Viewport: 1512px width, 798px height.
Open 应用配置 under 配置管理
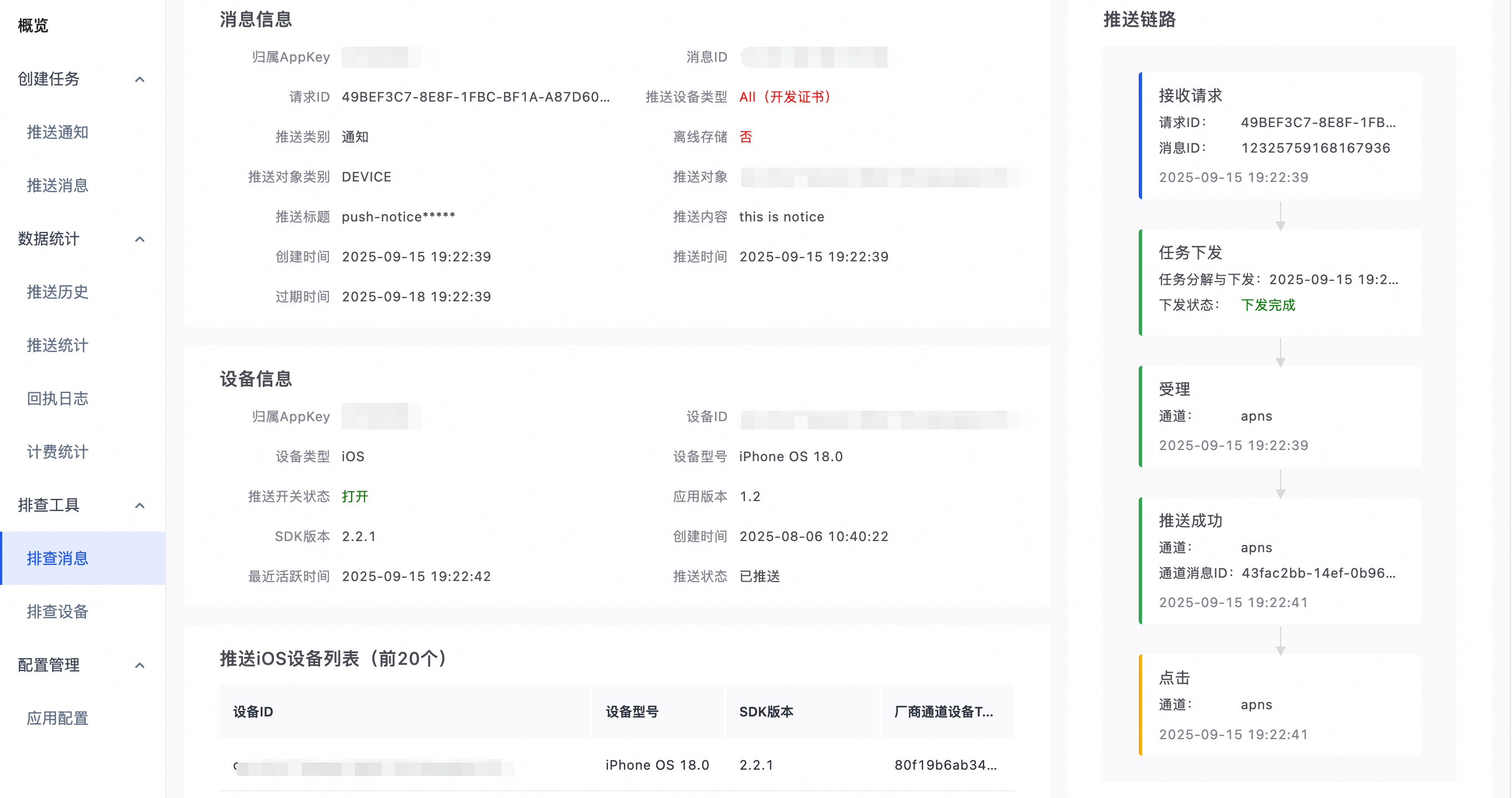pyautogui.click(x=58, y=718)
